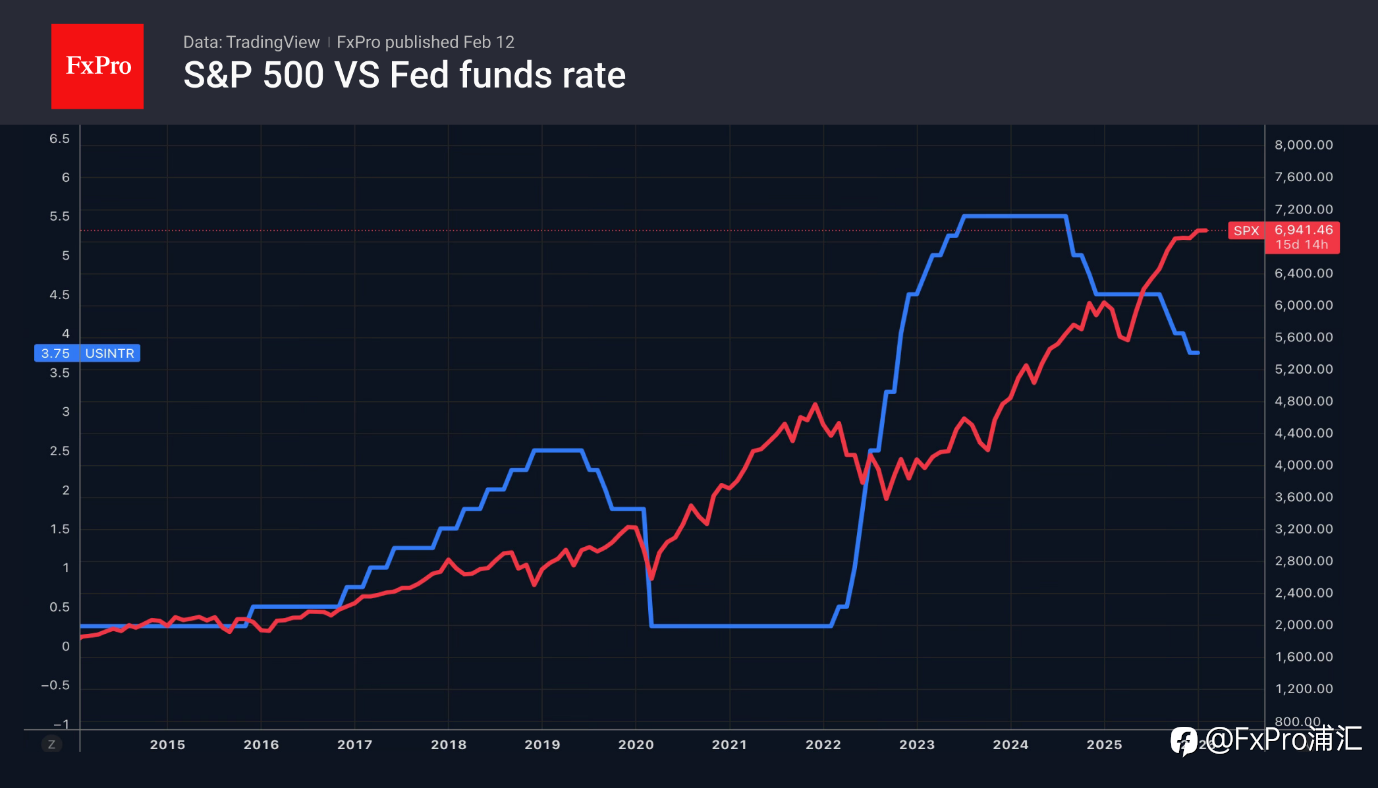Click the −1 left rate scale label
1378x788 pixels.
(x=61, y=724)
